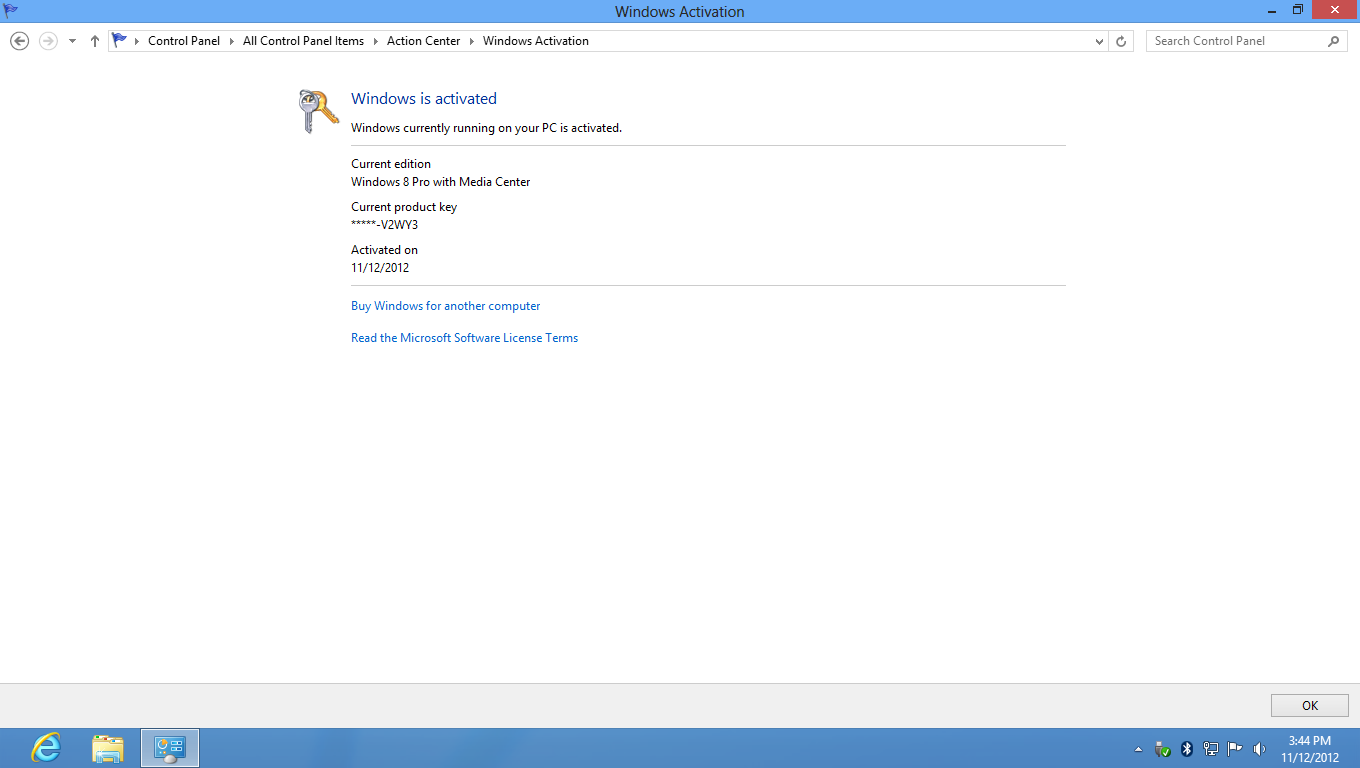Click the Back navigation arrow
1360x768 pixels.
tap(19, 41)
